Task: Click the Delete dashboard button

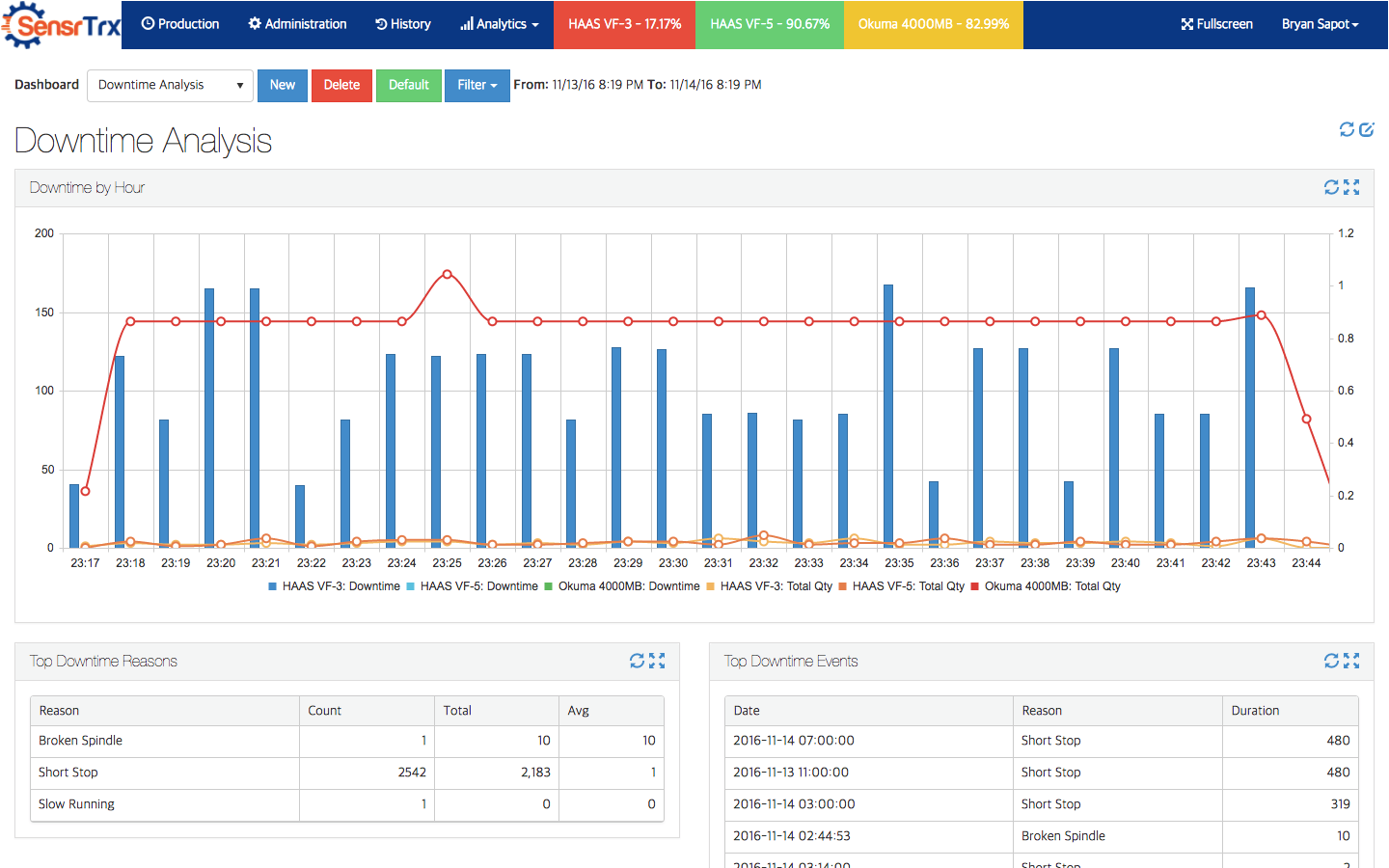Action: [x=341, y=85]
